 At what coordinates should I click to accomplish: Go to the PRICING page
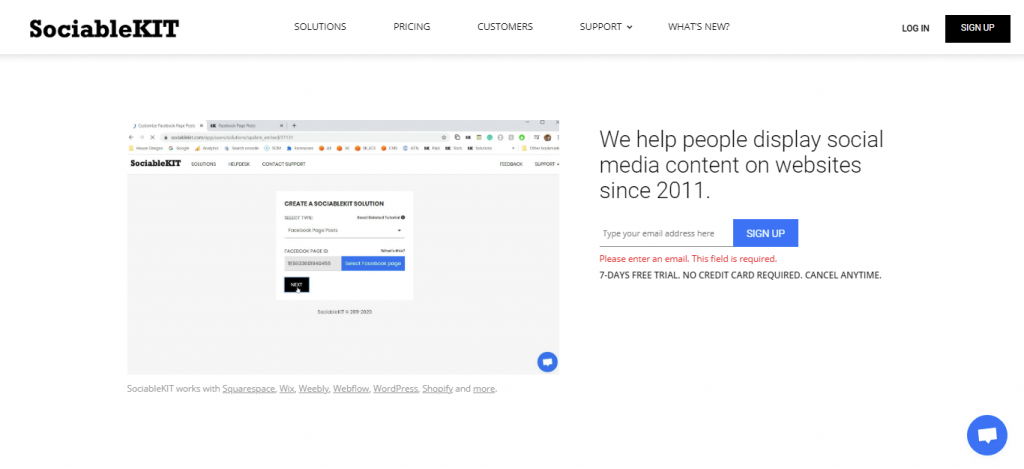411,27
